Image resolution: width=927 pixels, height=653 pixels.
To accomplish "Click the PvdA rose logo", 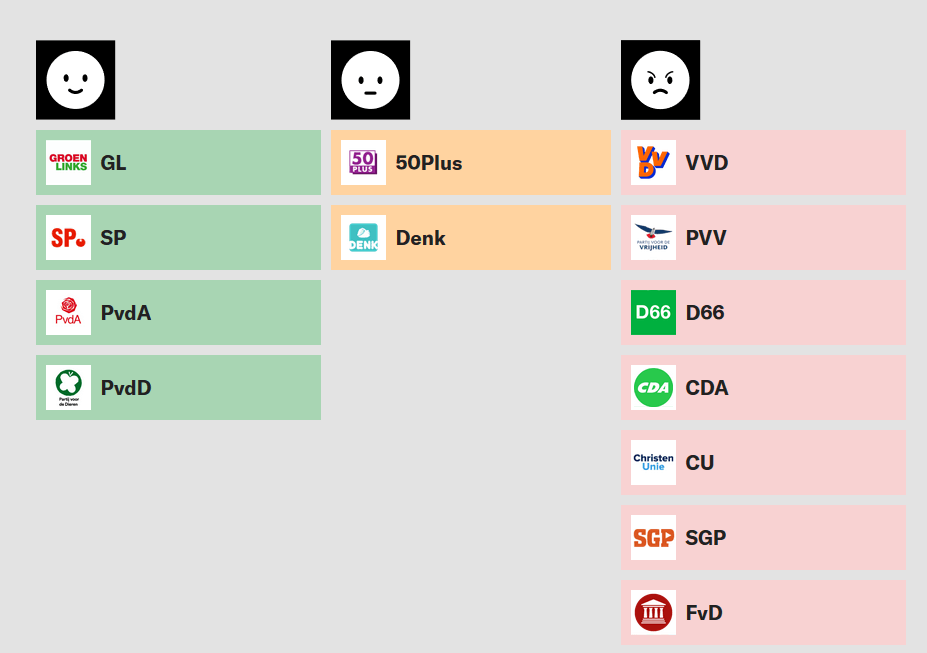I will [68, 313].
